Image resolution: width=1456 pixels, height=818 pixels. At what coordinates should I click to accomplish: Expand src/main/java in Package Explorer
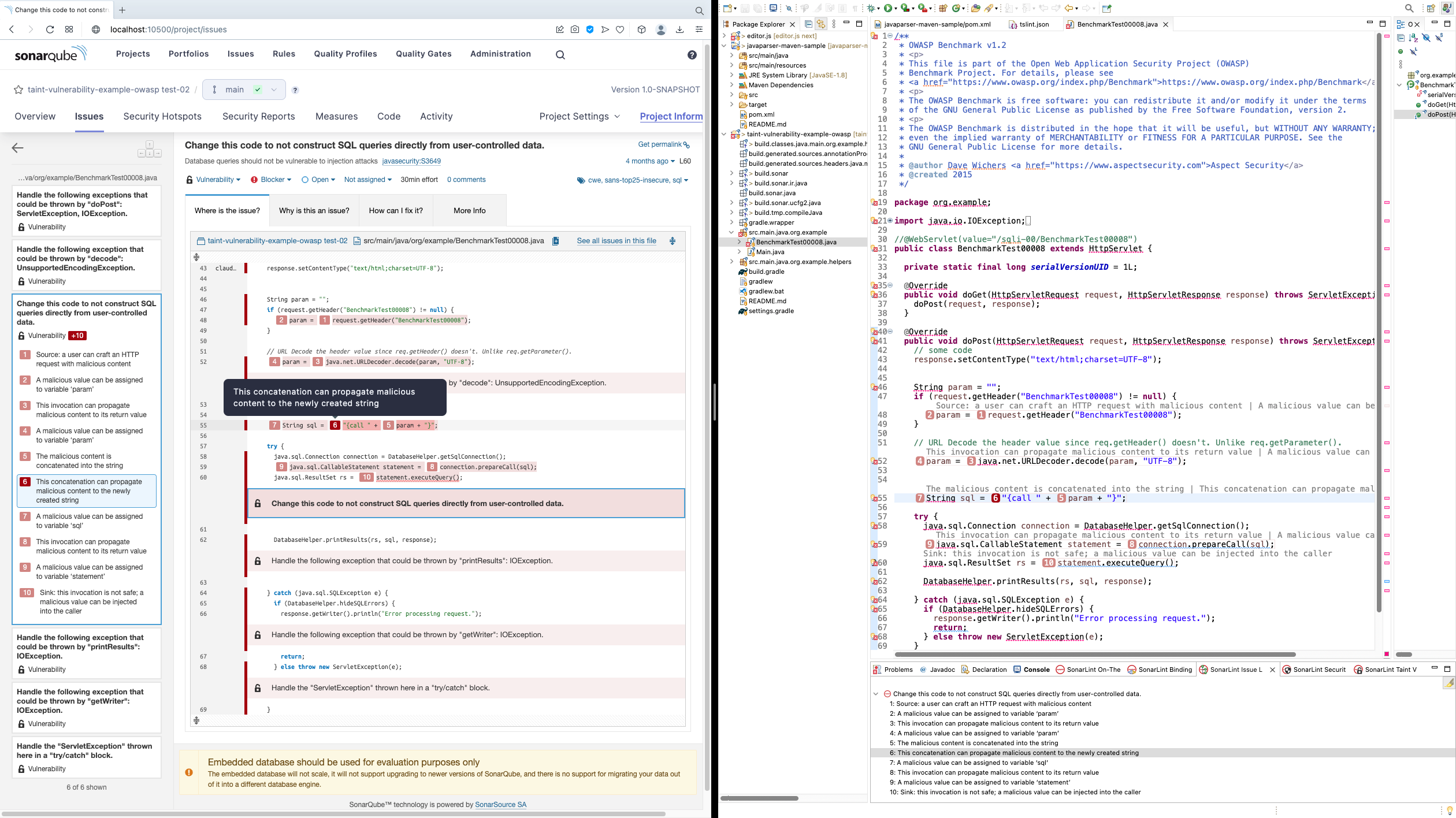(732, 55)
